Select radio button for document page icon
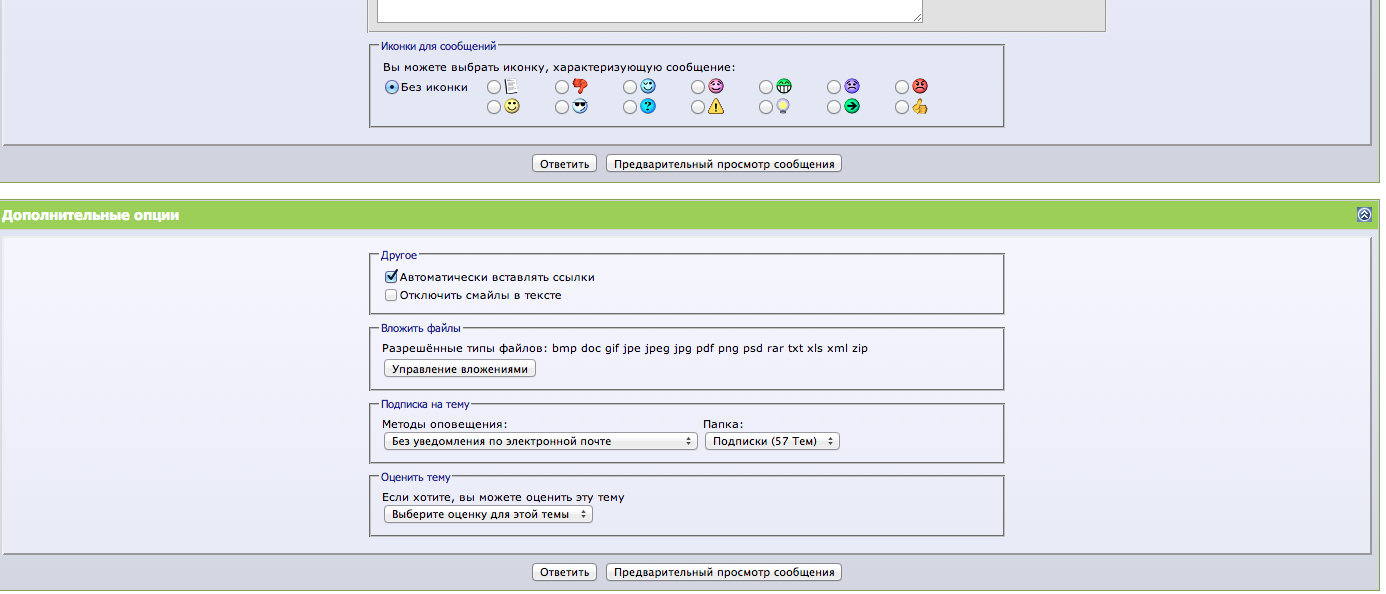This screenshot has height=594, width=1386. [x=494, y=87]
